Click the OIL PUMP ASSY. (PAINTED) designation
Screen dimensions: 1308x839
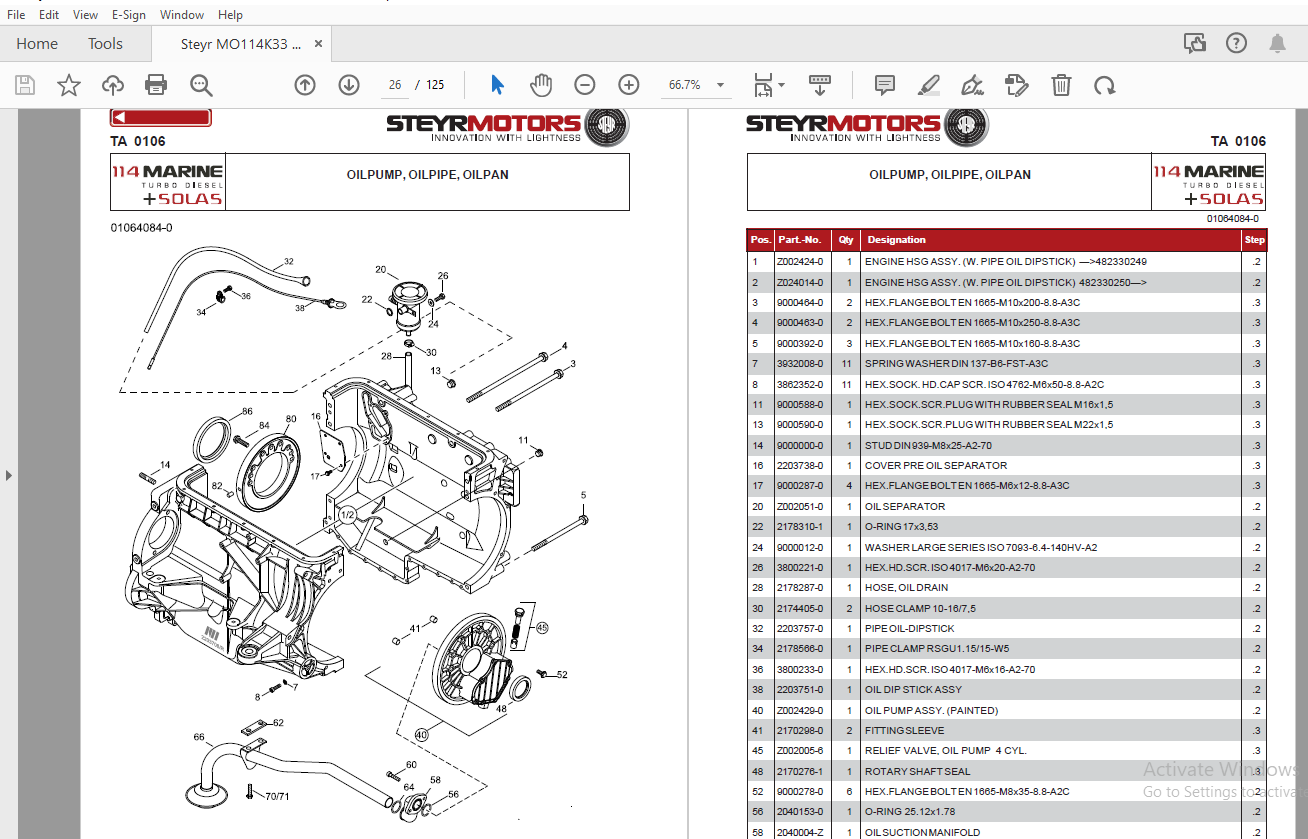[932, 711]
